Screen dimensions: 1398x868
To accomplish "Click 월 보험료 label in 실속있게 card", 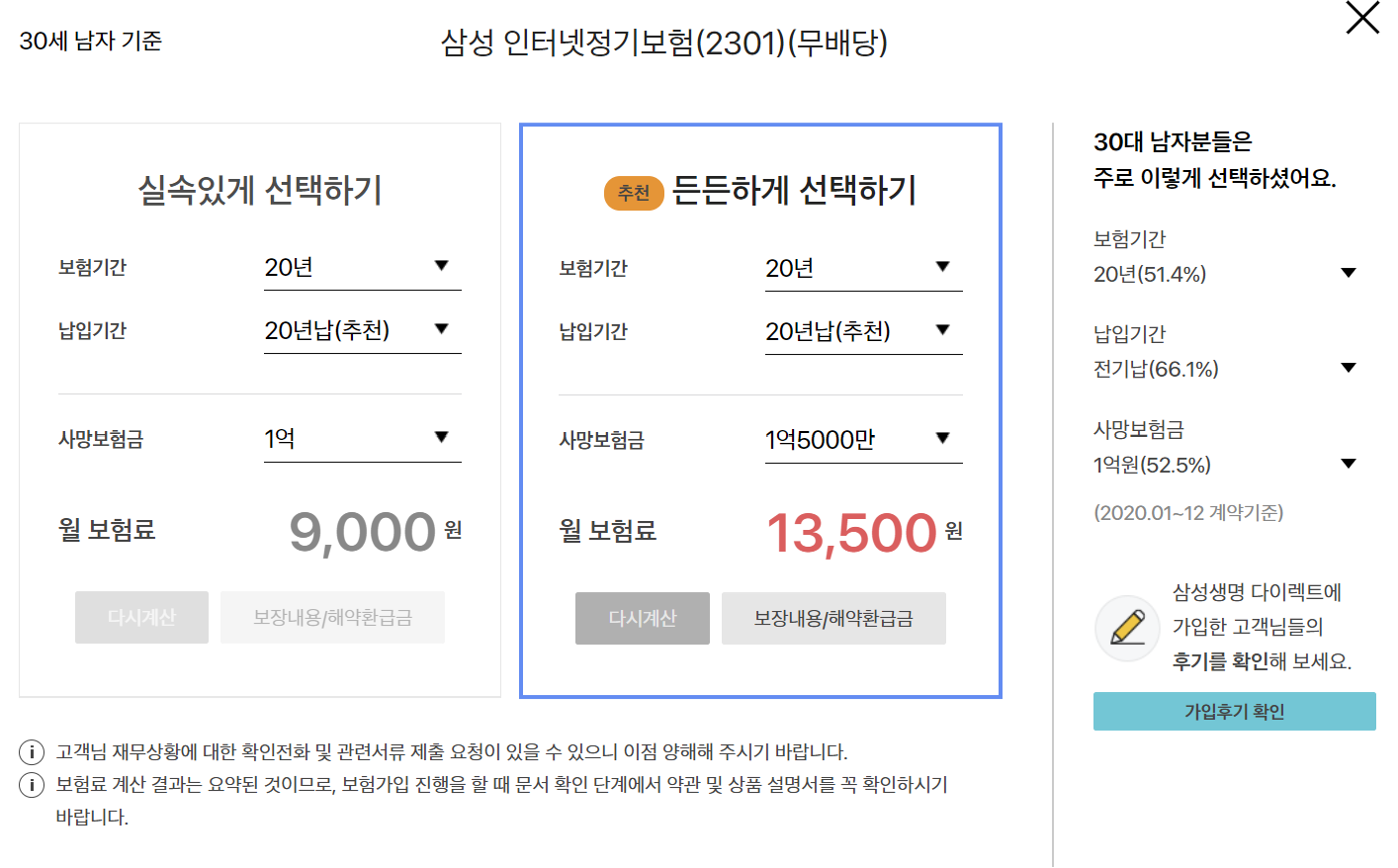I will pos(107,530).
